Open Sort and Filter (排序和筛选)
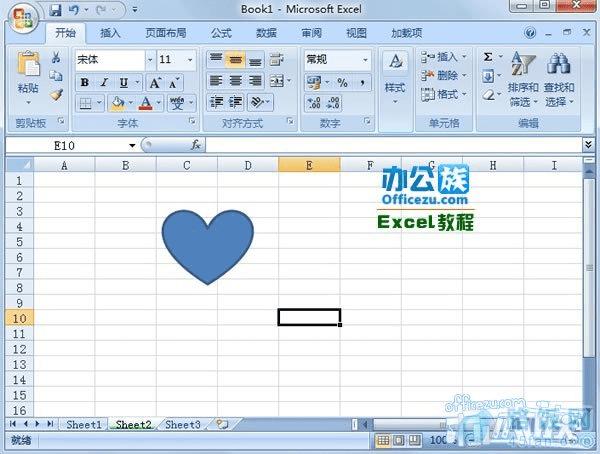The image size is (600, 454). click(x=523, y=79)
